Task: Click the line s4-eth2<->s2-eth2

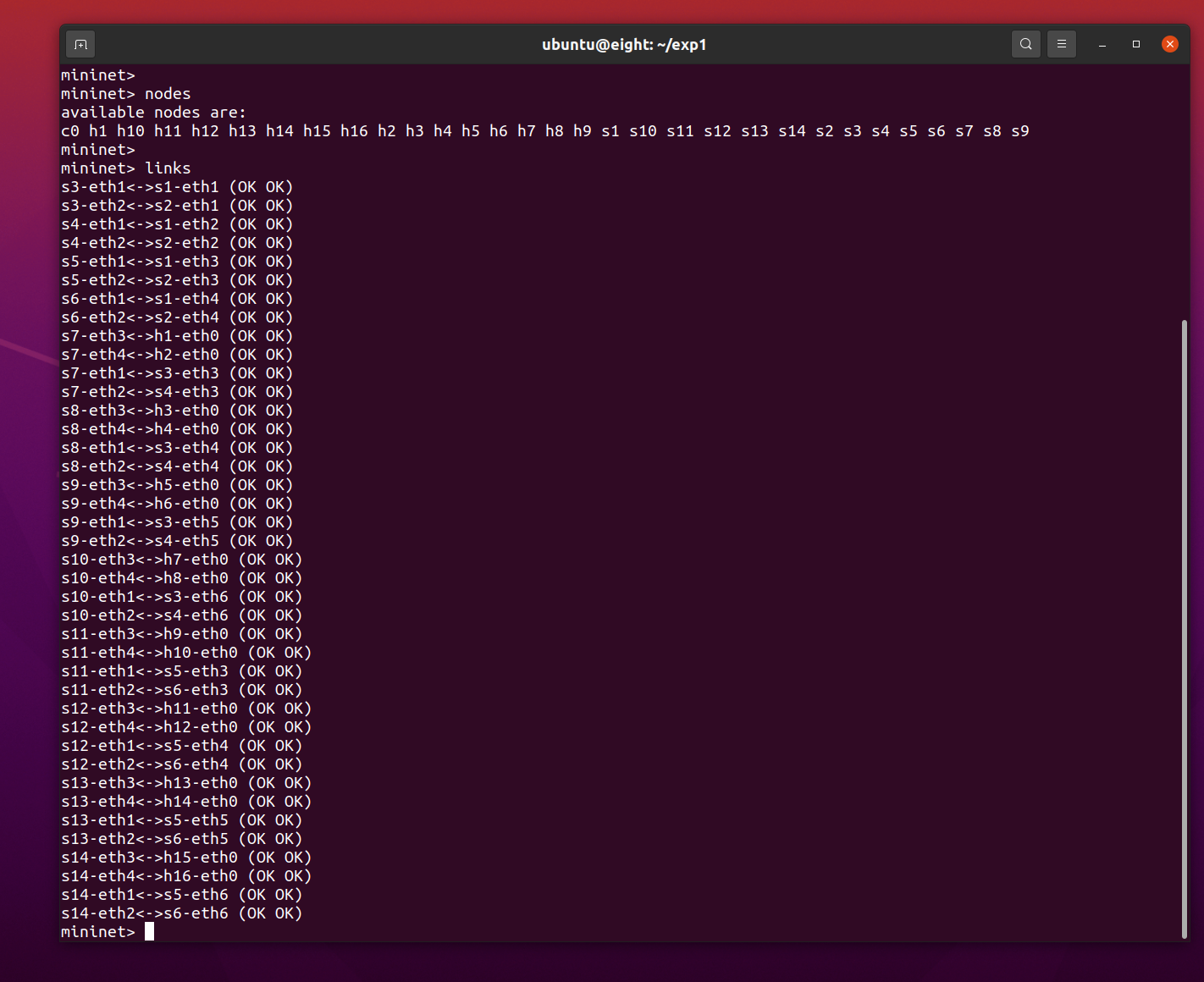Action: click(177, 243)
